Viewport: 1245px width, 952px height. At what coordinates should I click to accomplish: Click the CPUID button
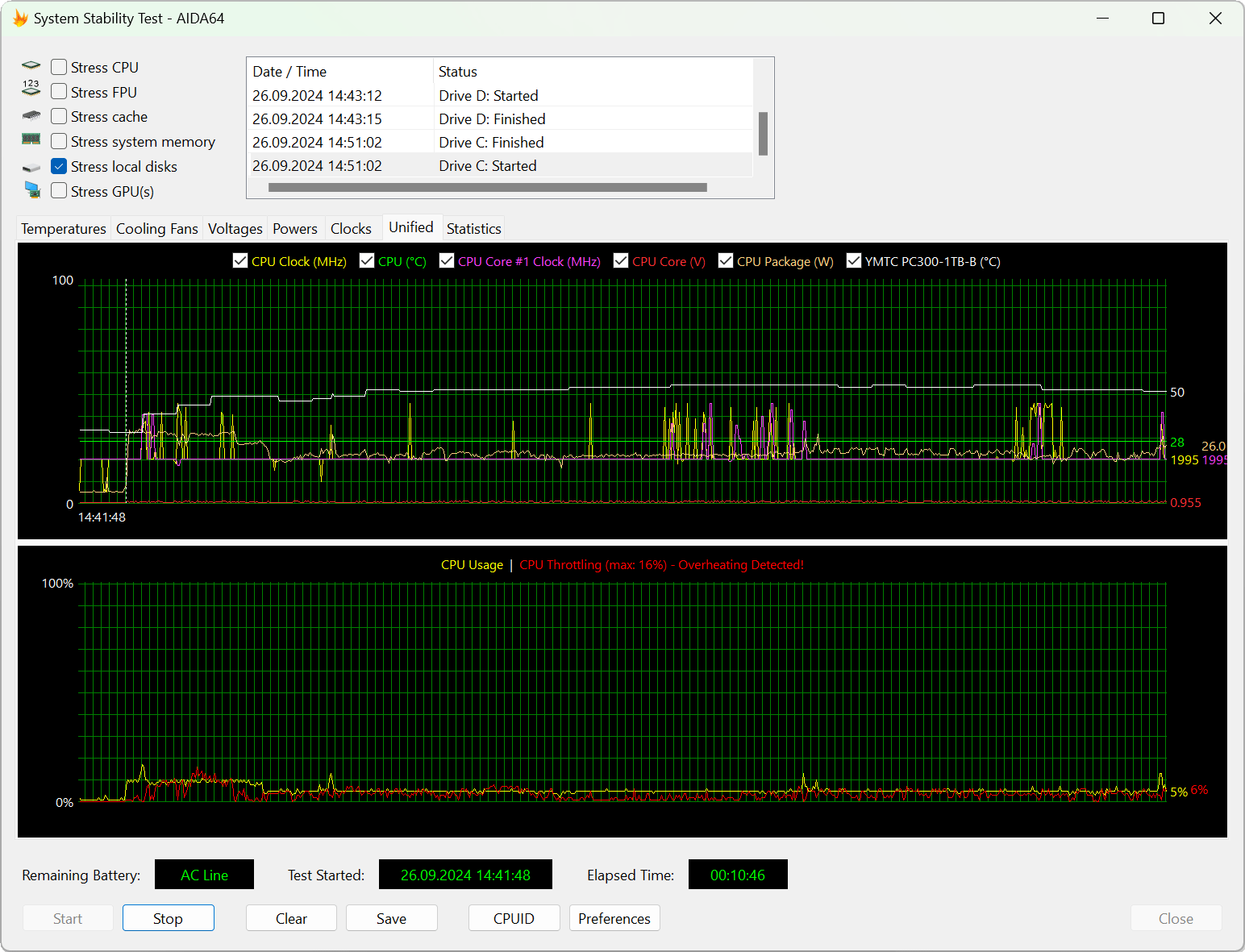[x=514, y=918]
